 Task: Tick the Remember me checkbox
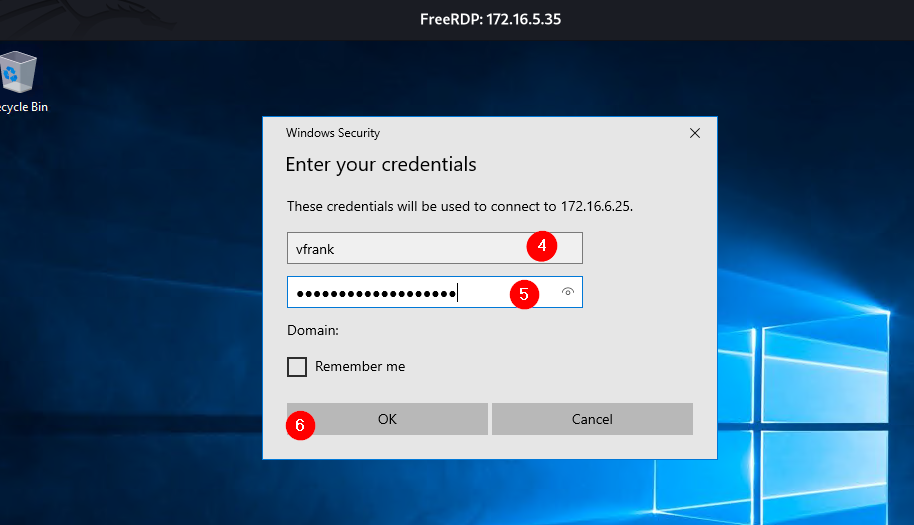(297, 367)
